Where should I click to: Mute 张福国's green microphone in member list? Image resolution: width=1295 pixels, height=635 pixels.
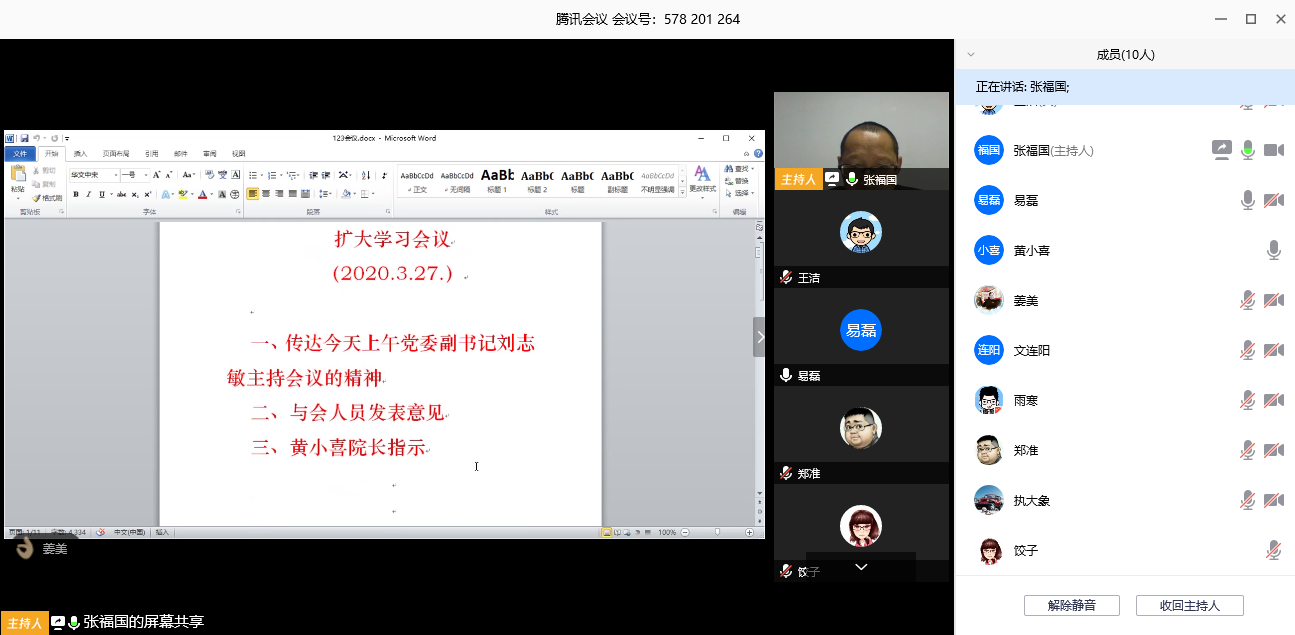pos(1247,150)
